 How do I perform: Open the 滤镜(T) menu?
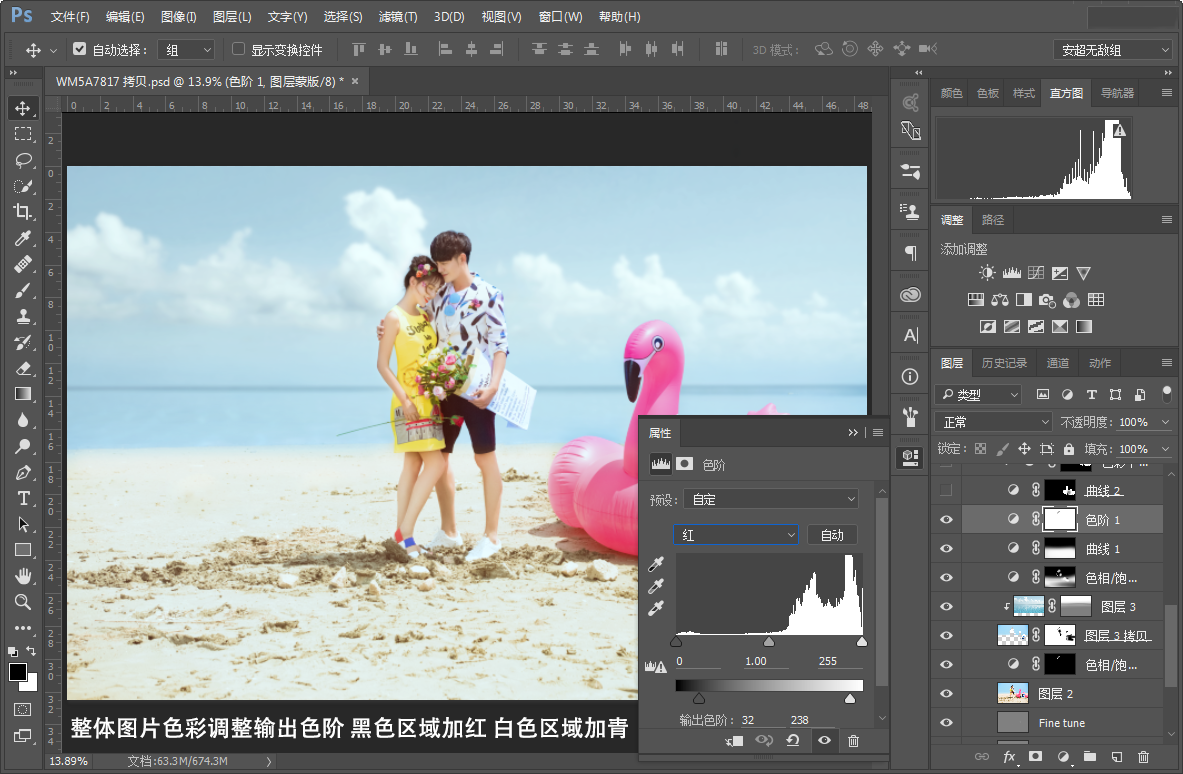click(398, 17)
